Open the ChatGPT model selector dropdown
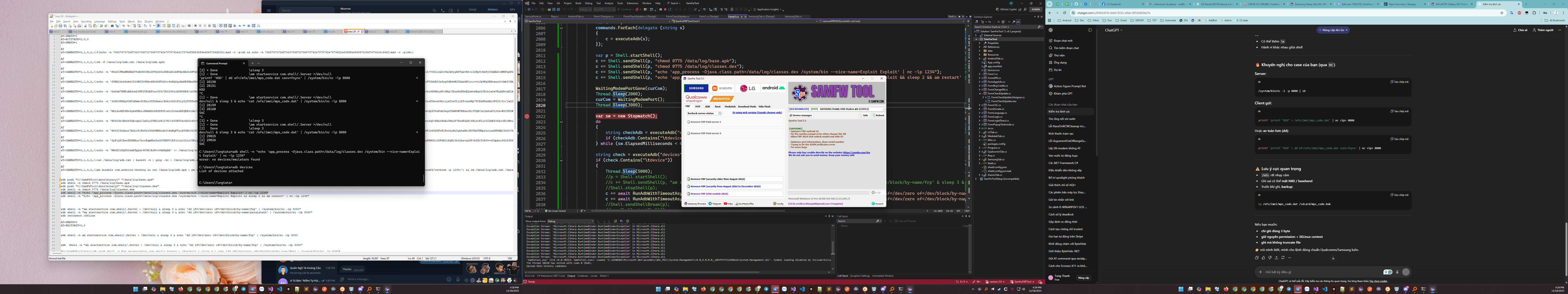 click(x=1114, y=30)
